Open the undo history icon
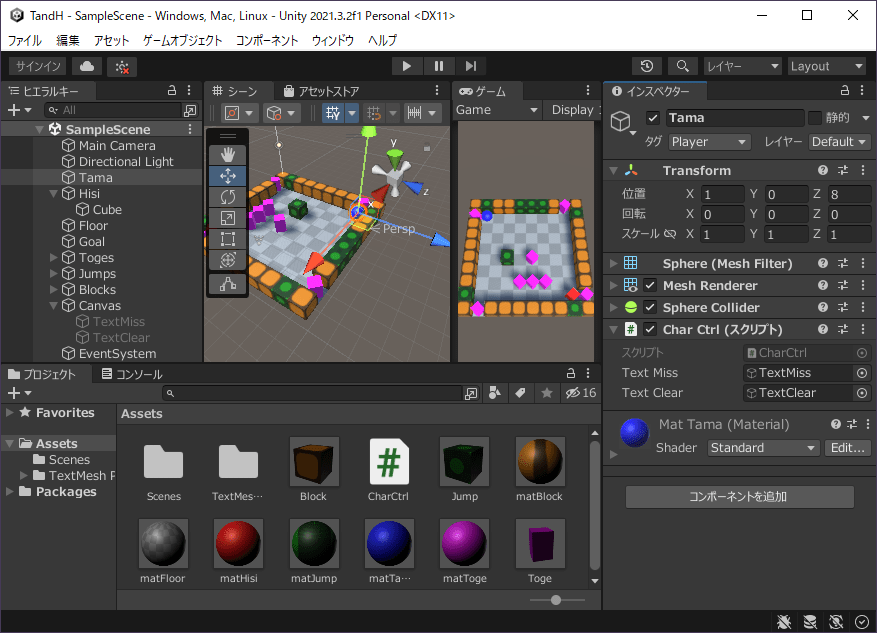877x633 pixels. pos(647,66)
